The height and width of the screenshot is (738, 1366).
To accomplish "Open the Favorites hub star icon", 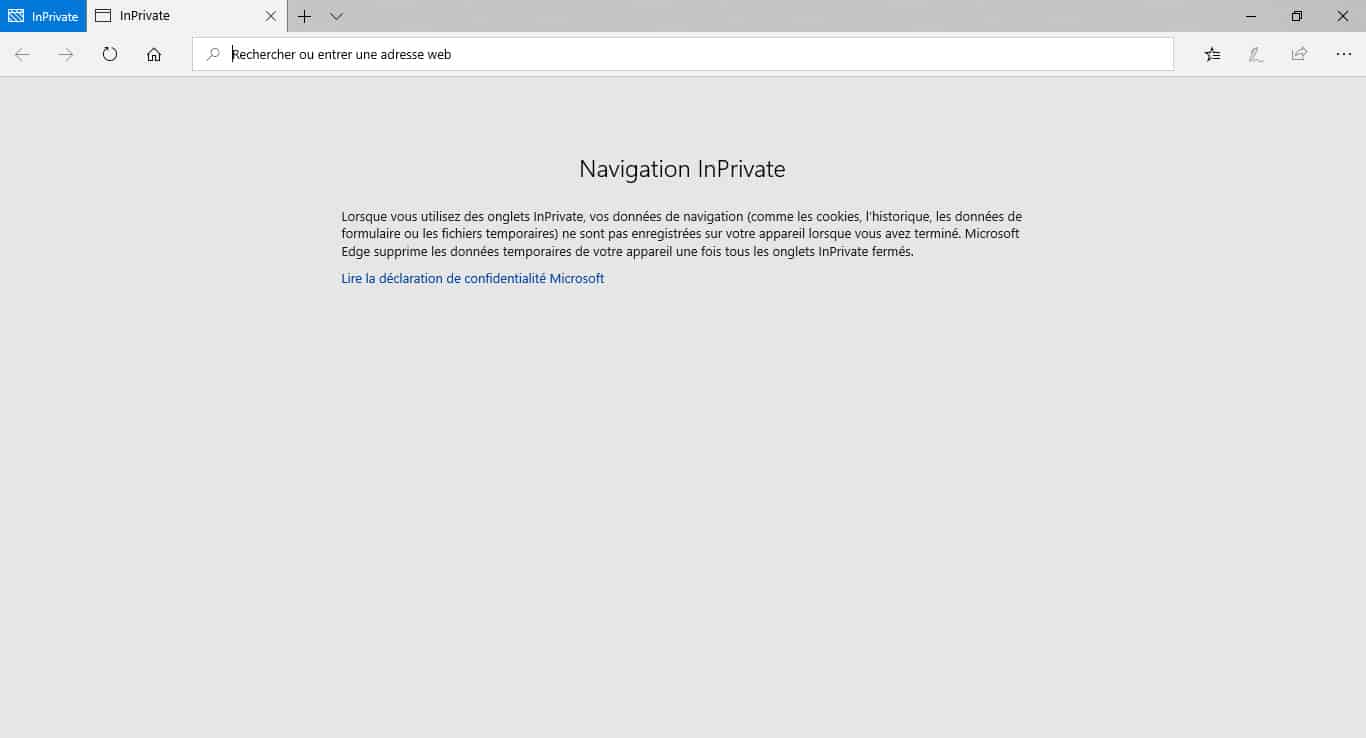I will point(1212,55).
